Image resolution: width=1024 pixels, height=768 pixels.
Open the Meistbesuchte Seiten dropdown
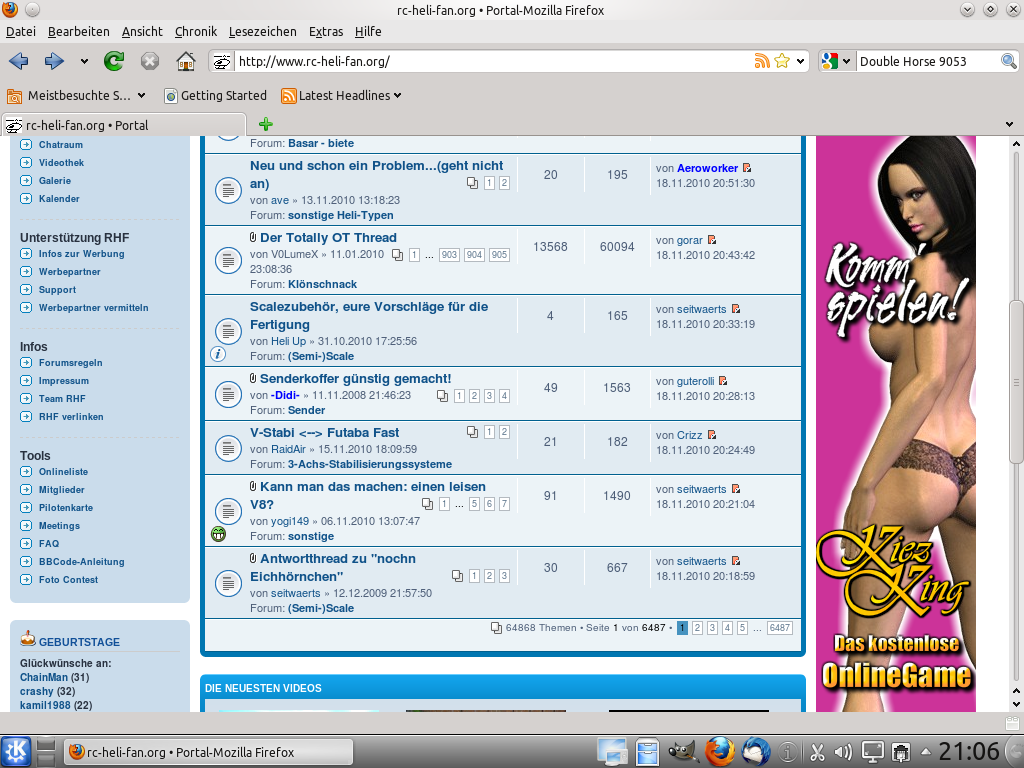pos(141,96)
